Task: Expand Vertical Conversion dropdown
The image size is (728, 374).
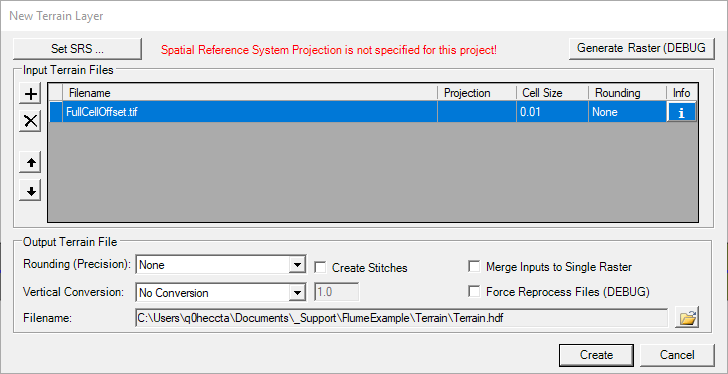Action: click(x=296, y=292)
